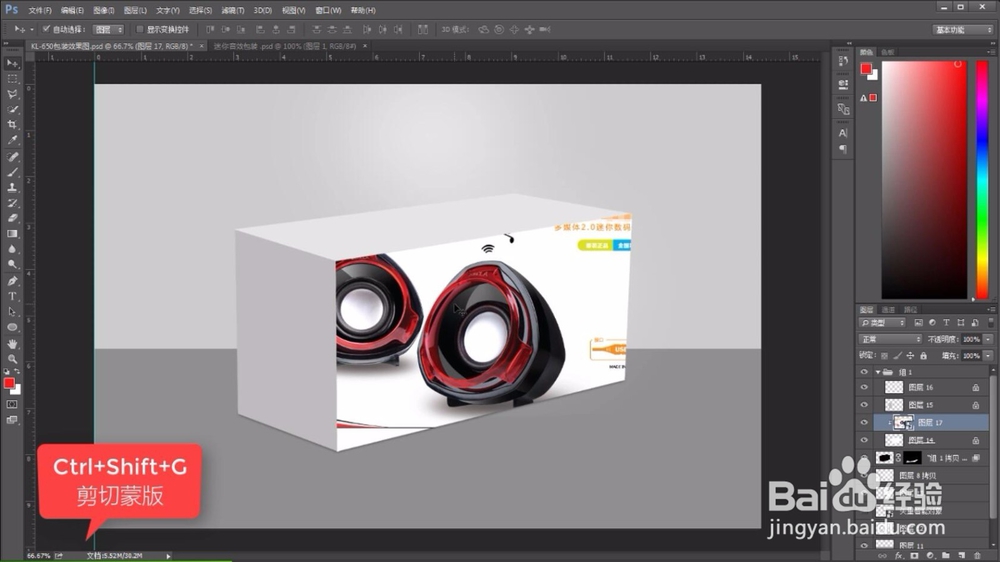Select the Horizontal Type tool
This screenshot has height=562, width=1000.
click(x=12, y=297)
